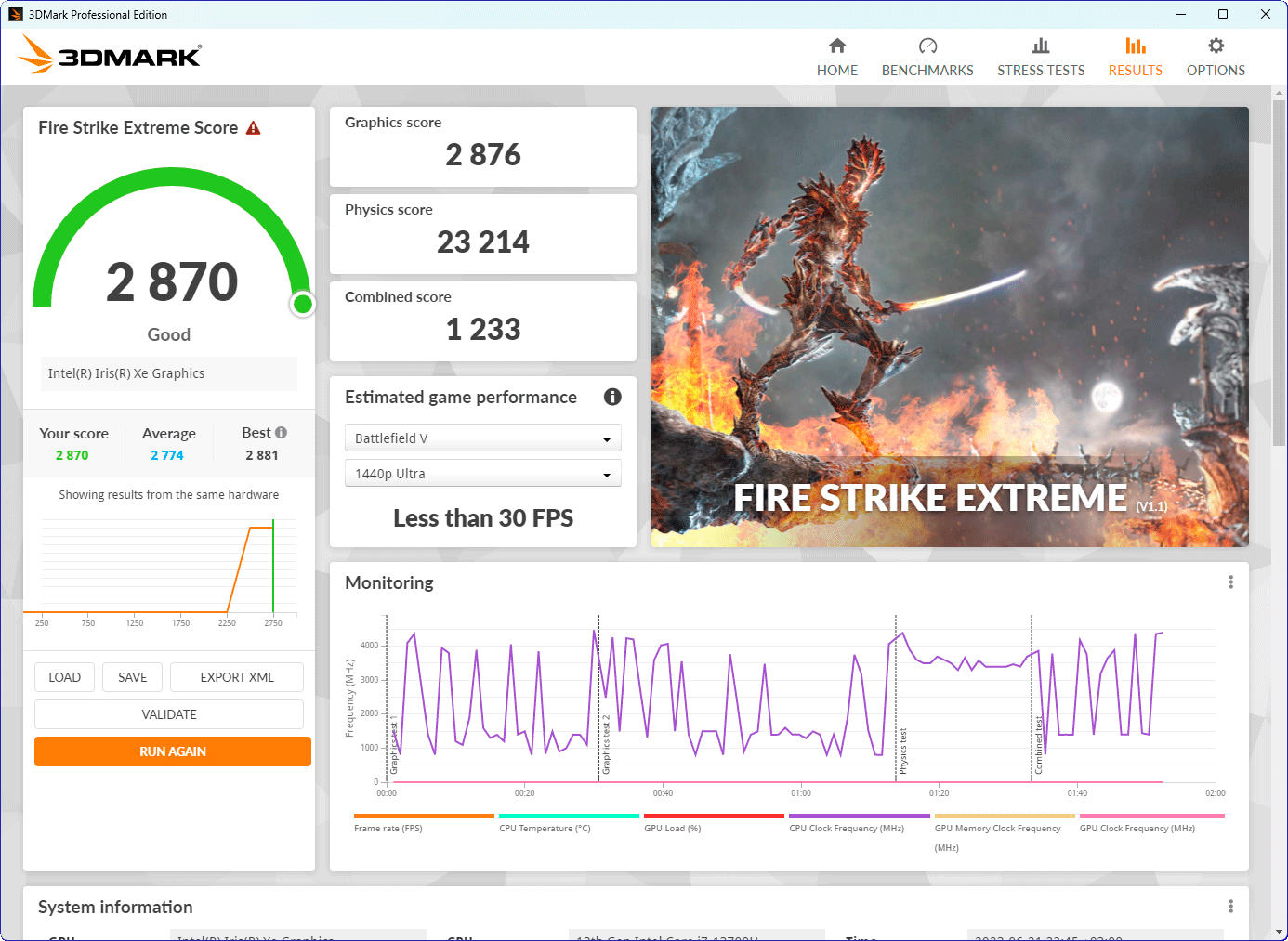This screenshot has width=1288, height=941.
Task: Open the Options tab
Action: pos(1216,58)
